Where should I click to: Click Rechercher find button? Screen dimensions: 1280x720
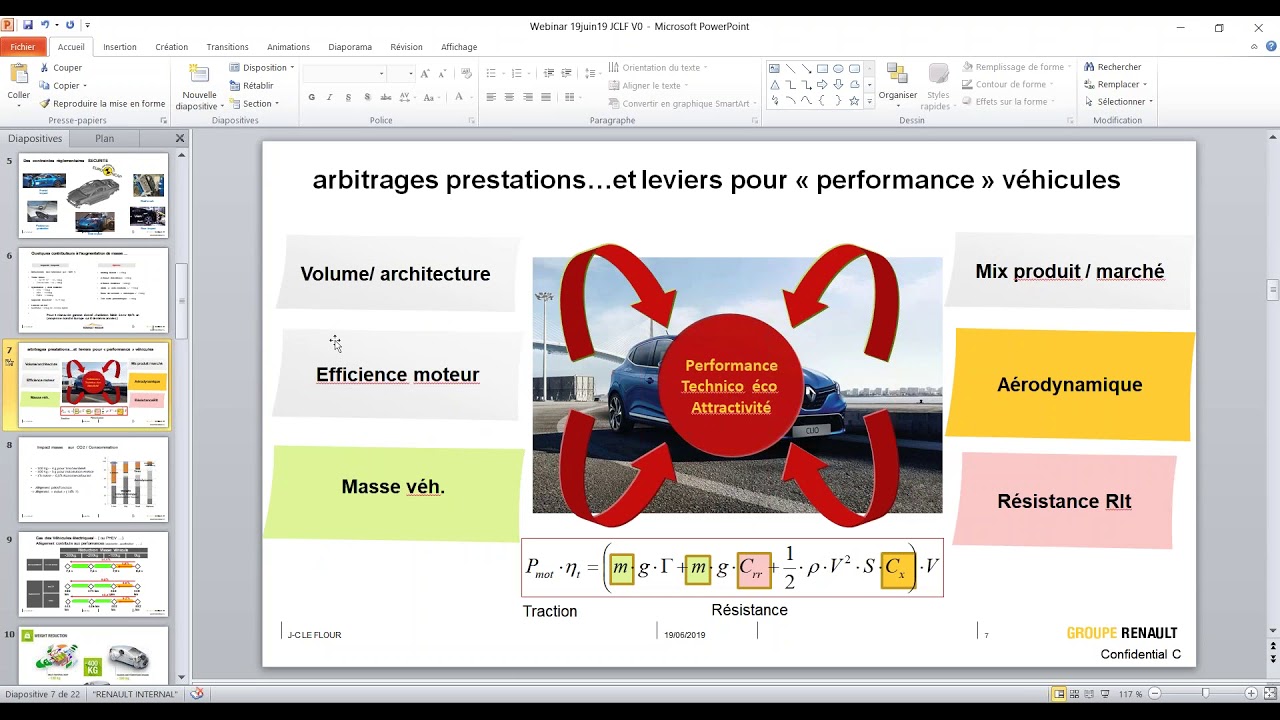tap(1112, 67)
